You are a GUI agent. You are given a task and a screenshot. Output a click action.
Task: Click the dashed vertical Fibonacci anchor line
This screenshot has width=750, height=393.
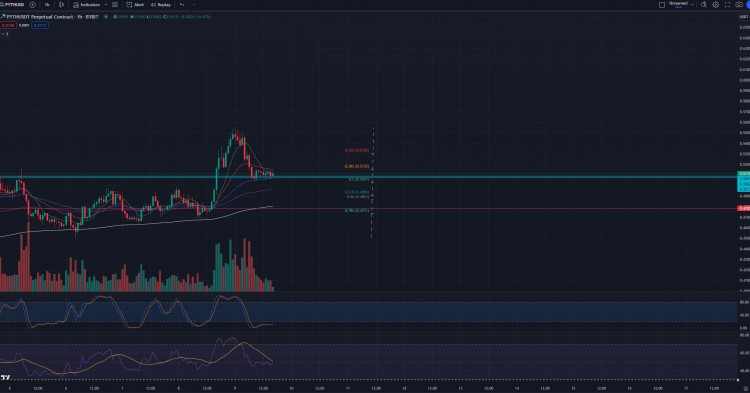[x=373, y=182]
